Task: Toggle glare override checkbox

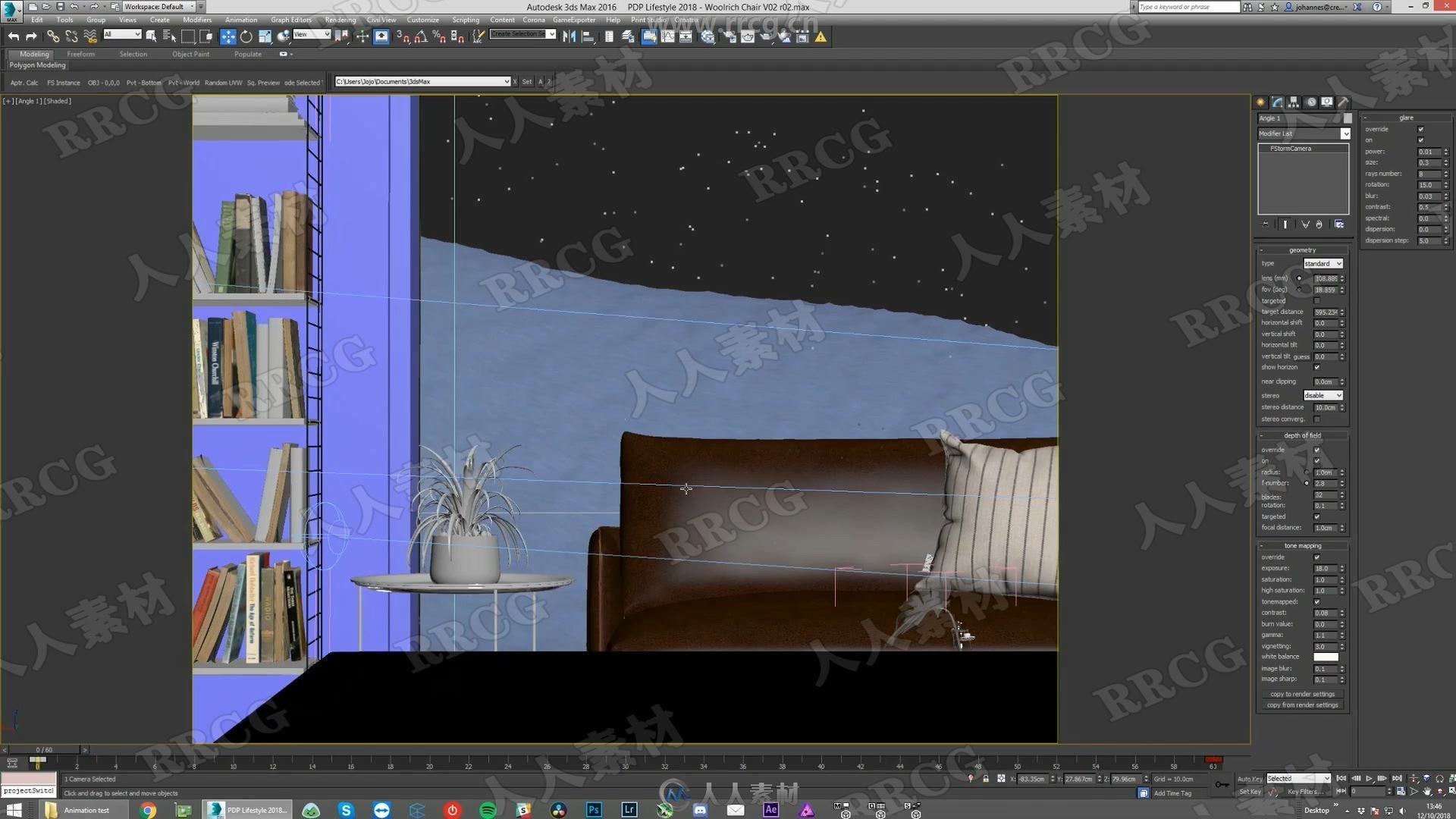Action: (1420, 129)
